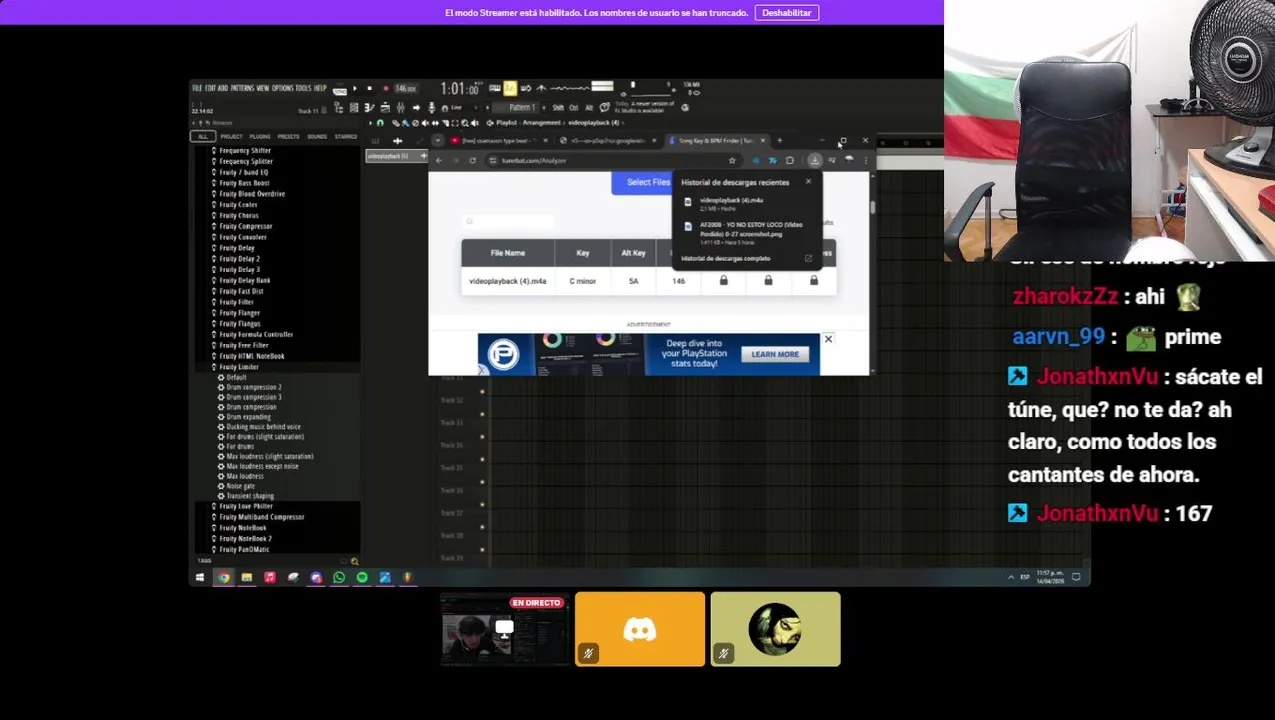Select the 'Noise gate' preset
This screenshot has width=1275, height=720.
click(x=240, y=486)
